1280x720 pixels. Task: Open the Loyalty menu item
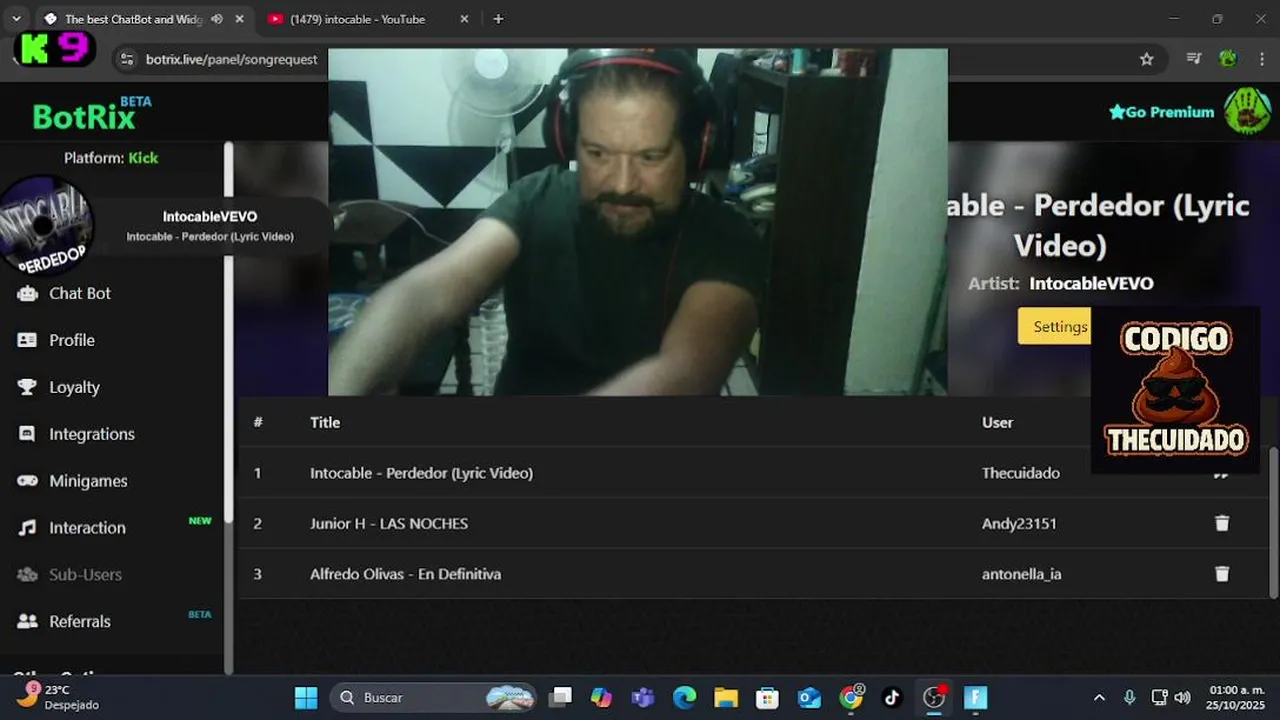coord(74,387)
